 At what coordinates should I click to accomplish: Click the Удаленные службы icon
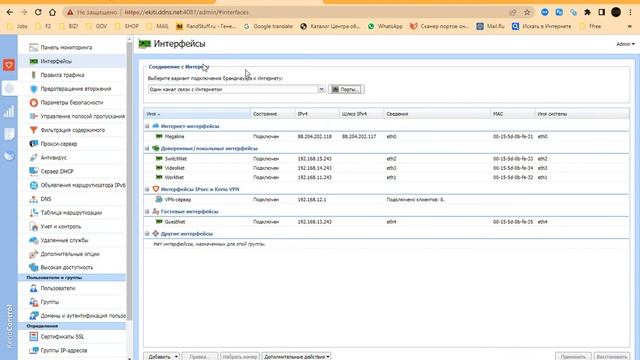[x=33, y=240]
